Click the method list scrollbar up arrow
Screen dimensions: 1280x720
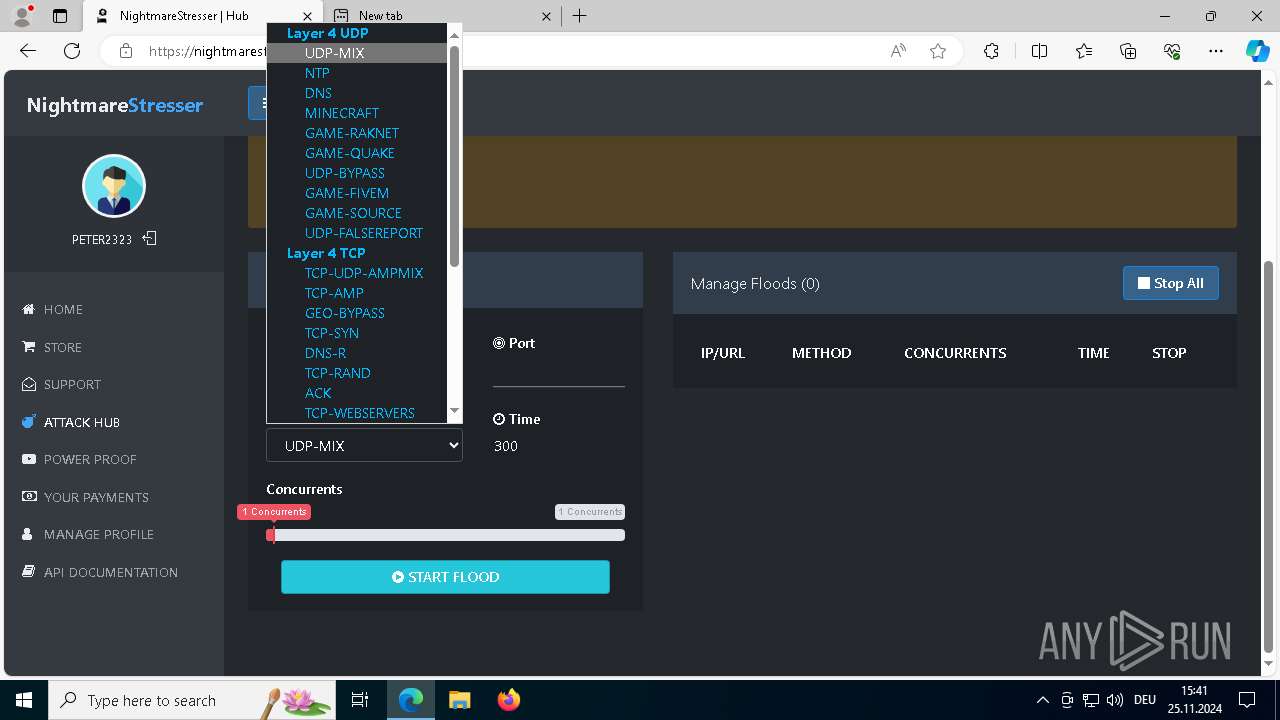[x=454, y=35]
